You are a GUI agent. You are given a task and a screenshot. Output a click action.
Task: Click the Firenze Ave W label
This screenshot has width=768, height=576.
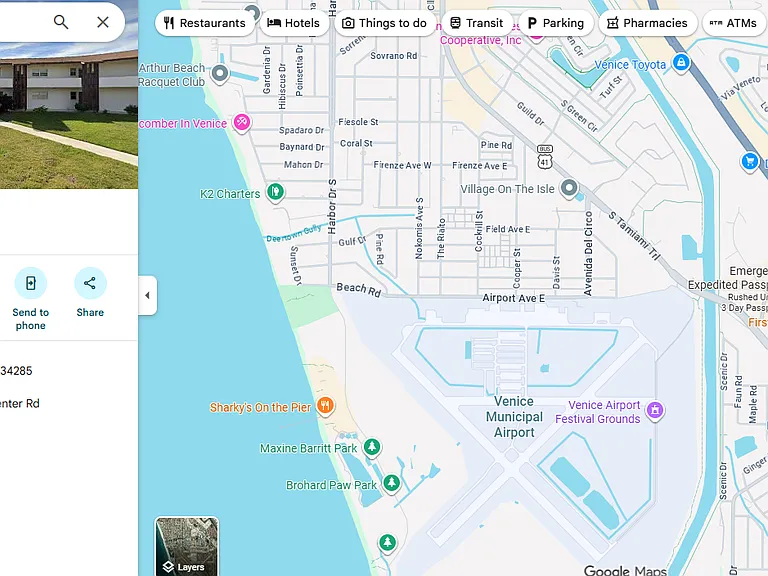pyautogui.click(x=403, y=165)
